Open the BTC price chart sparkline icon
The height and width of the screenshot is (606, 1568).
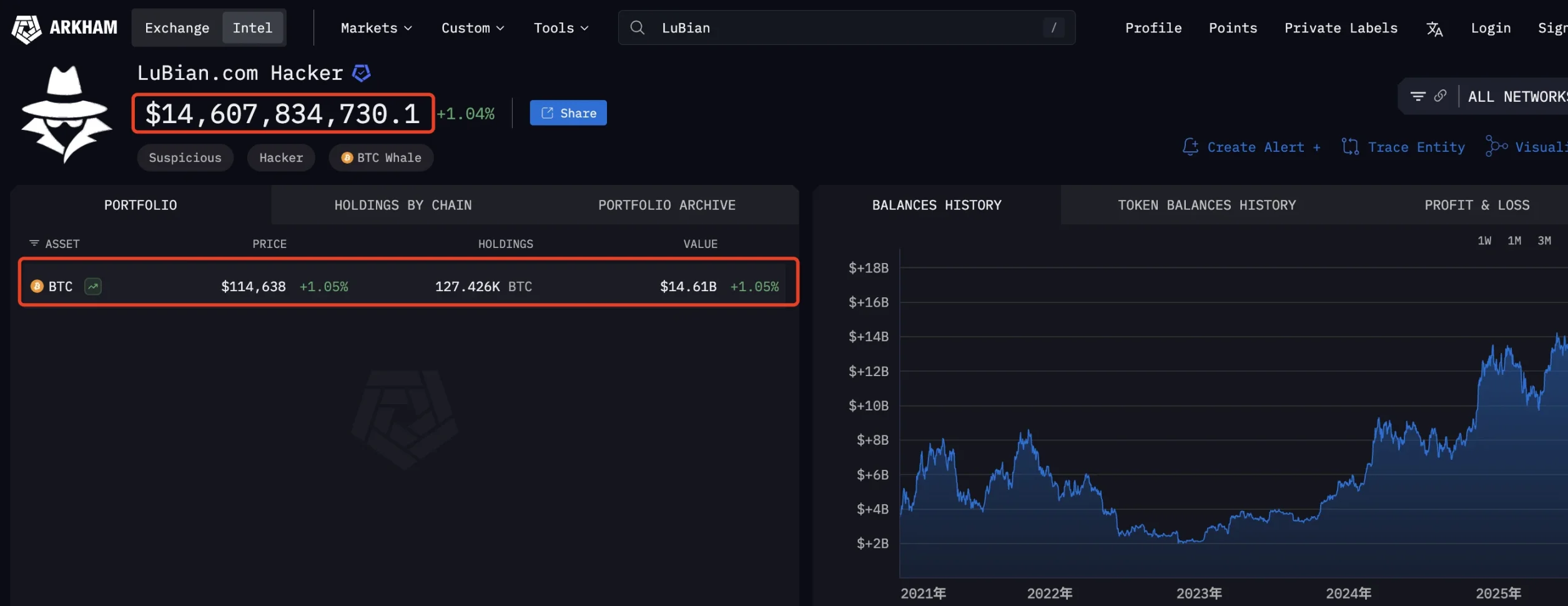point(92,286)
